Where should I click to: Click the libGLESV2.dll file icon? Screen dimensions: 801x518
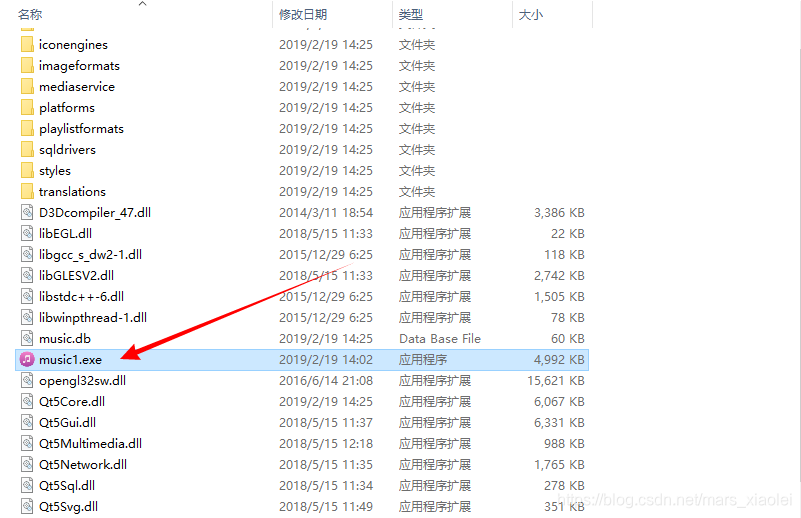click(27, 275)
